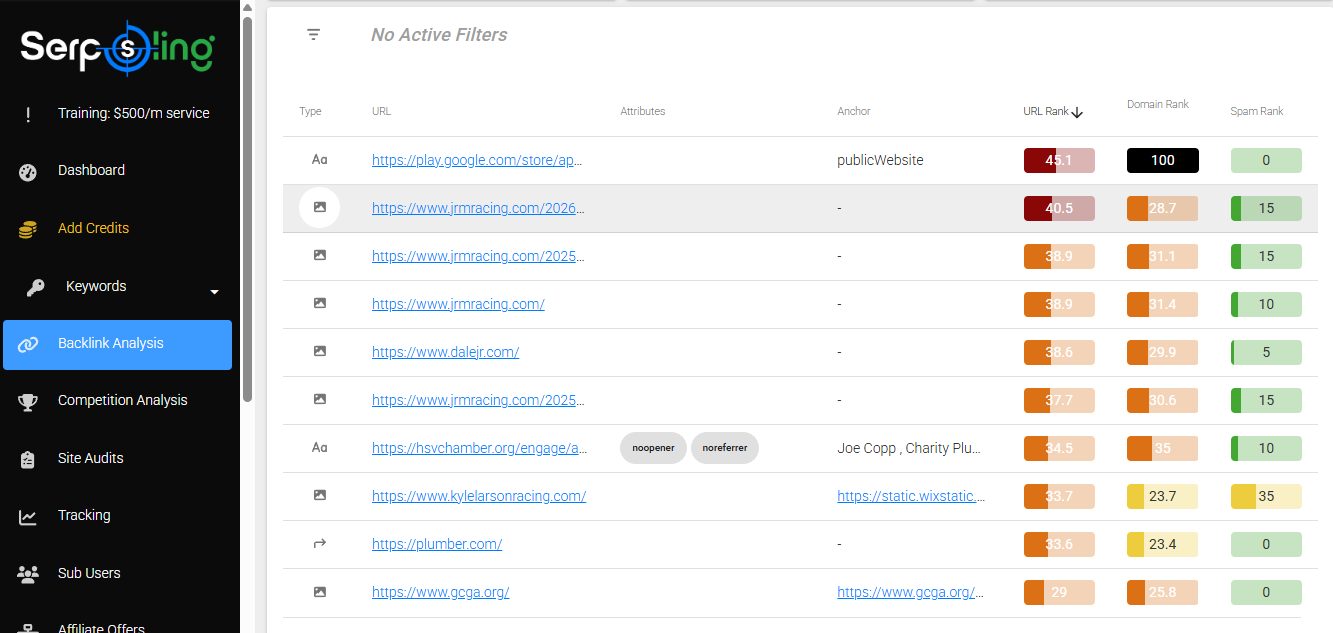Open the kylelarsonracing.com URL link
The width and height of the screenshot is (1333, 633).
tap(479, 496)
